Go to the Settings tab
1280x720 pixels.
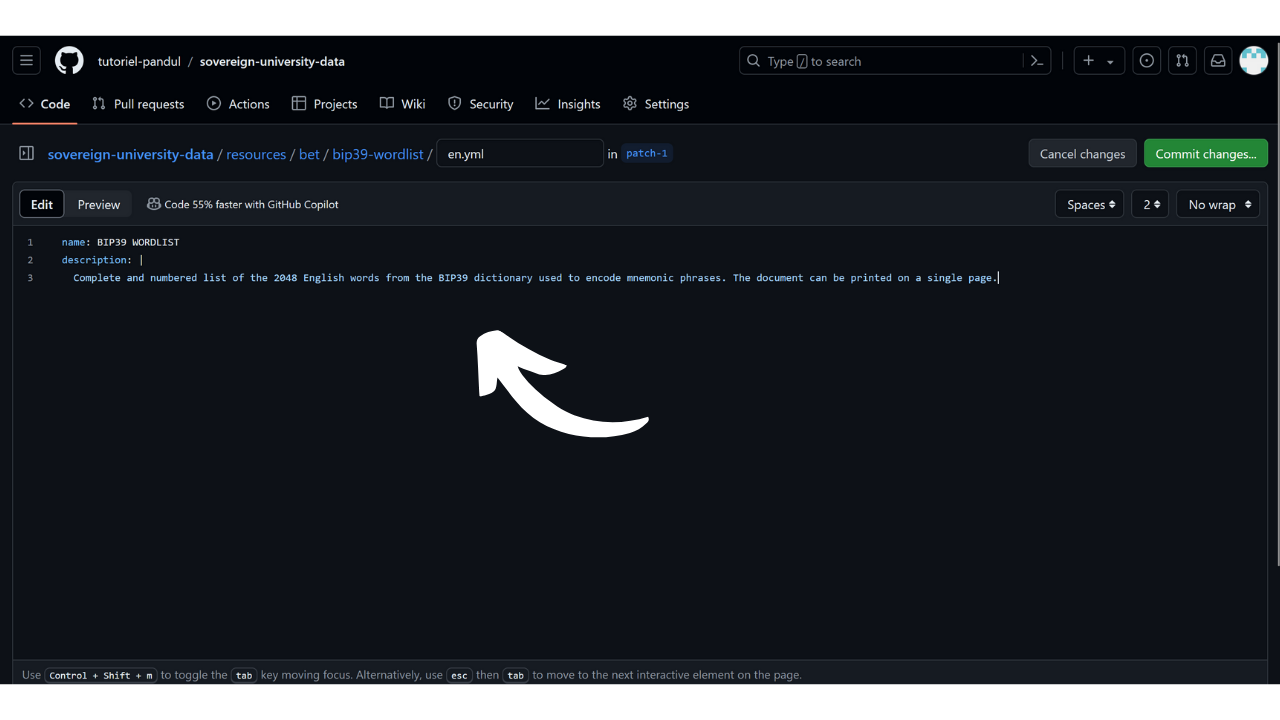click(x=656, y=104)
